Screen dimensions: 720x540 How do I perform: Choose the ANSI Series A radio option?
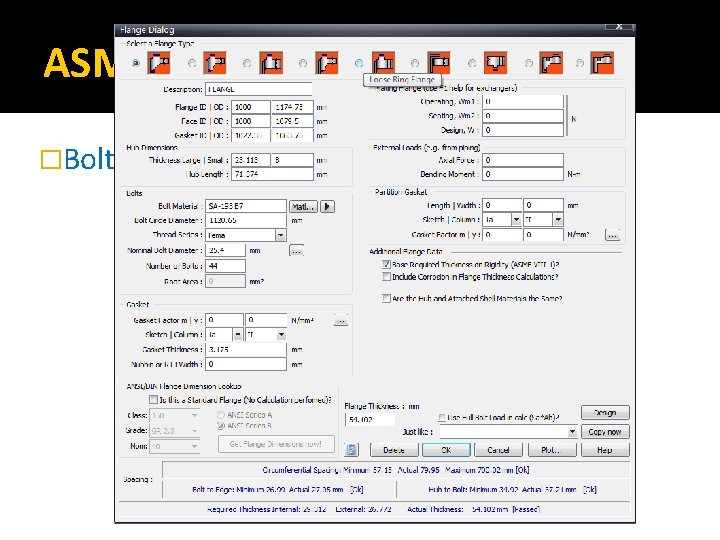(220, 415)
